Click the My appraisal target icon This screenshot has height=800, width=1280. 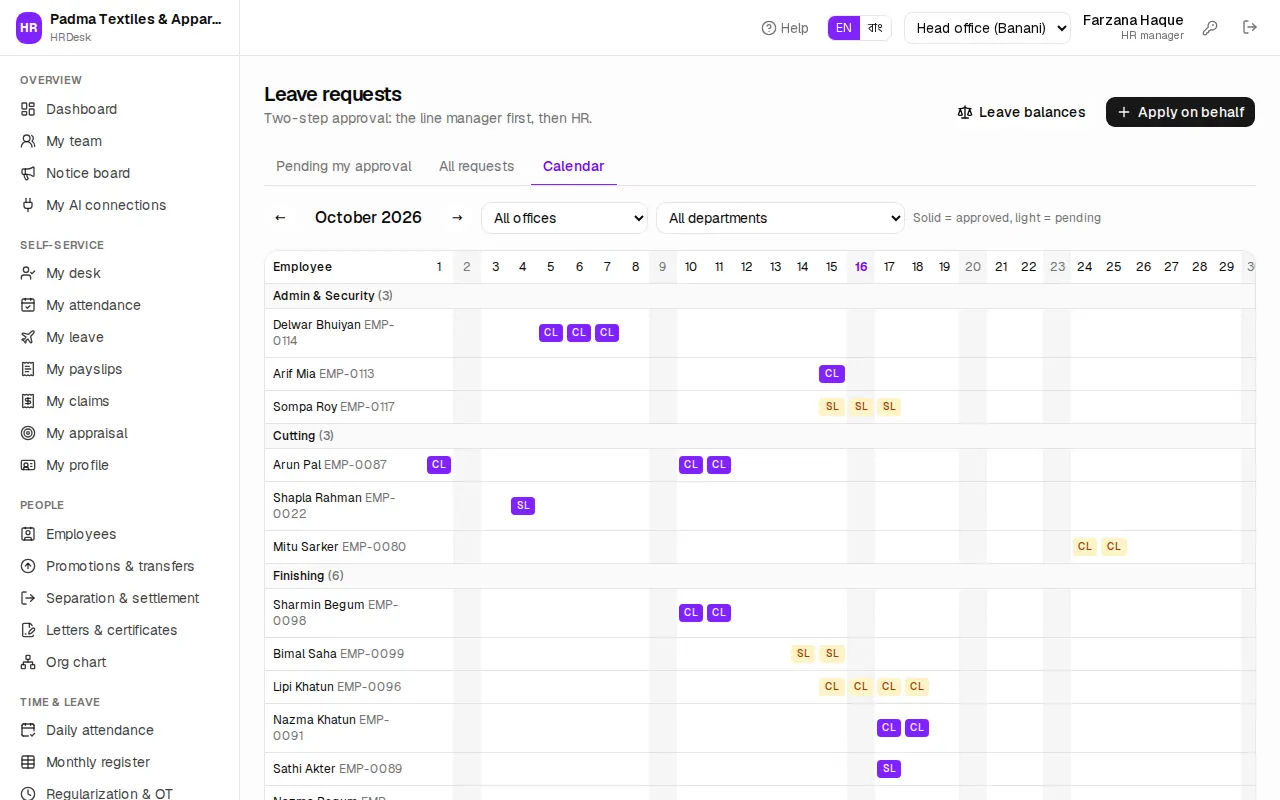coord(28,433)
